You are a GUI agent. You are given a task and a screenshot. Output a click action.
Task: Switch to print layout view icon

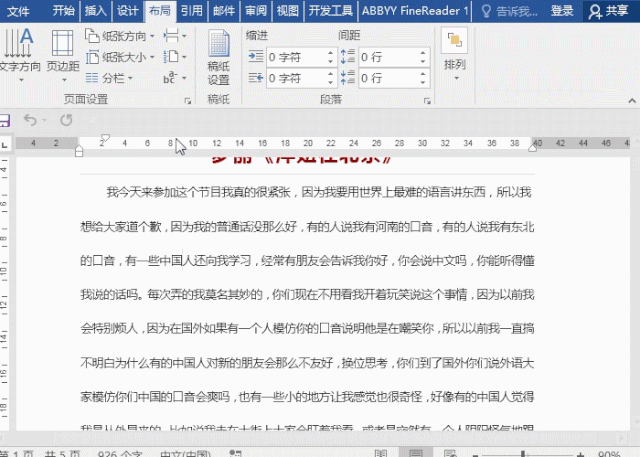point(416,453)
